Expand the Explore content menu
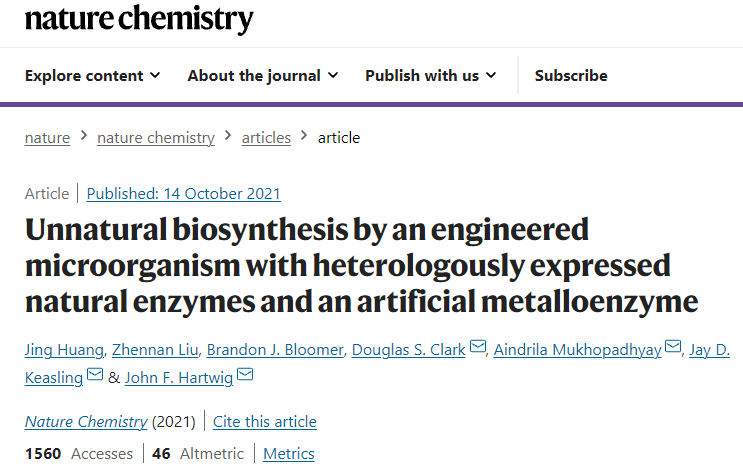 tap(92, 76)
